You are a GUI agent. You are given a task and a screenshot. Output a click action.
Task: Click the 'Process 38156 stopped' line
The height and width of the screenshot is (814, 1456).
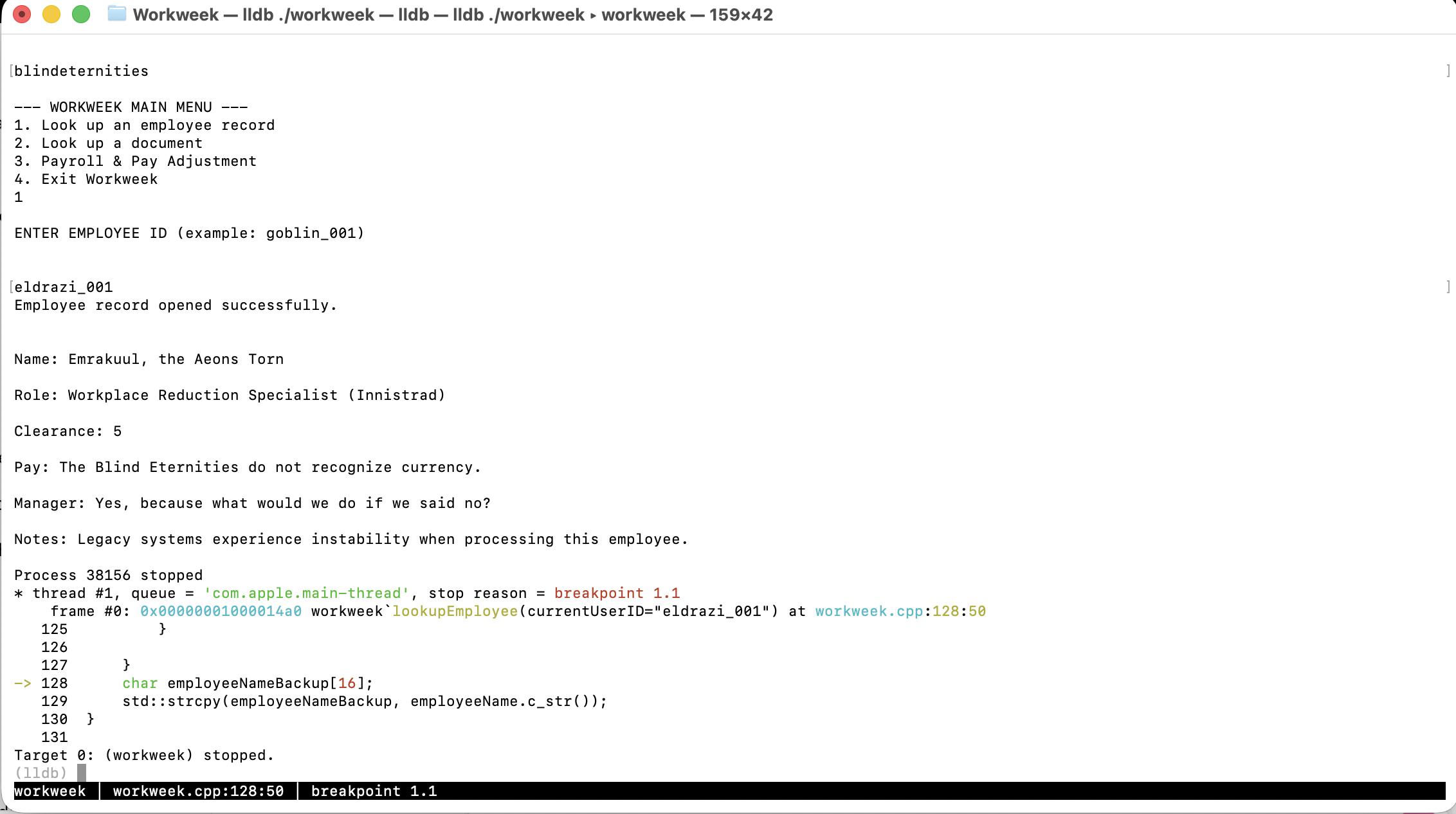(109, 575)
